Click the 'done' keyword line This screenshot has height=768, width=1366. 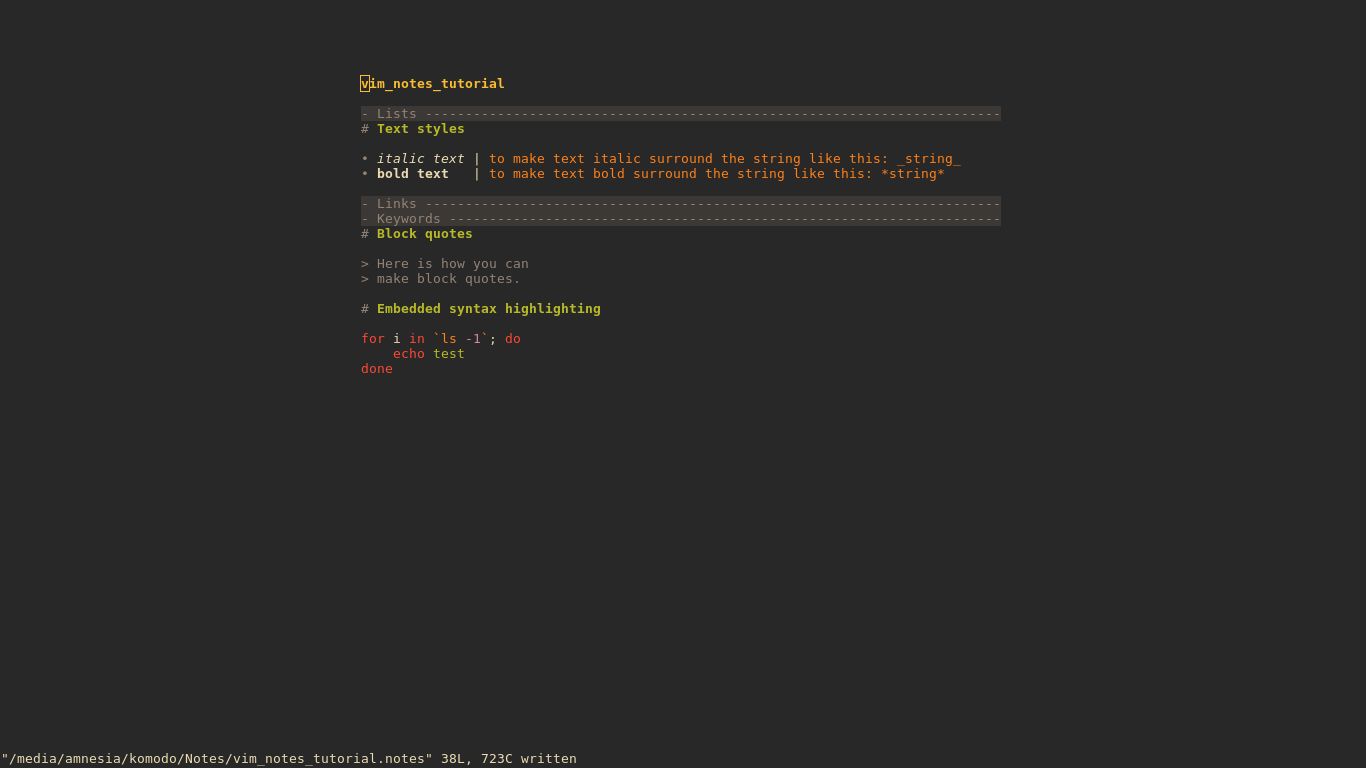click(x=377, y=369)
